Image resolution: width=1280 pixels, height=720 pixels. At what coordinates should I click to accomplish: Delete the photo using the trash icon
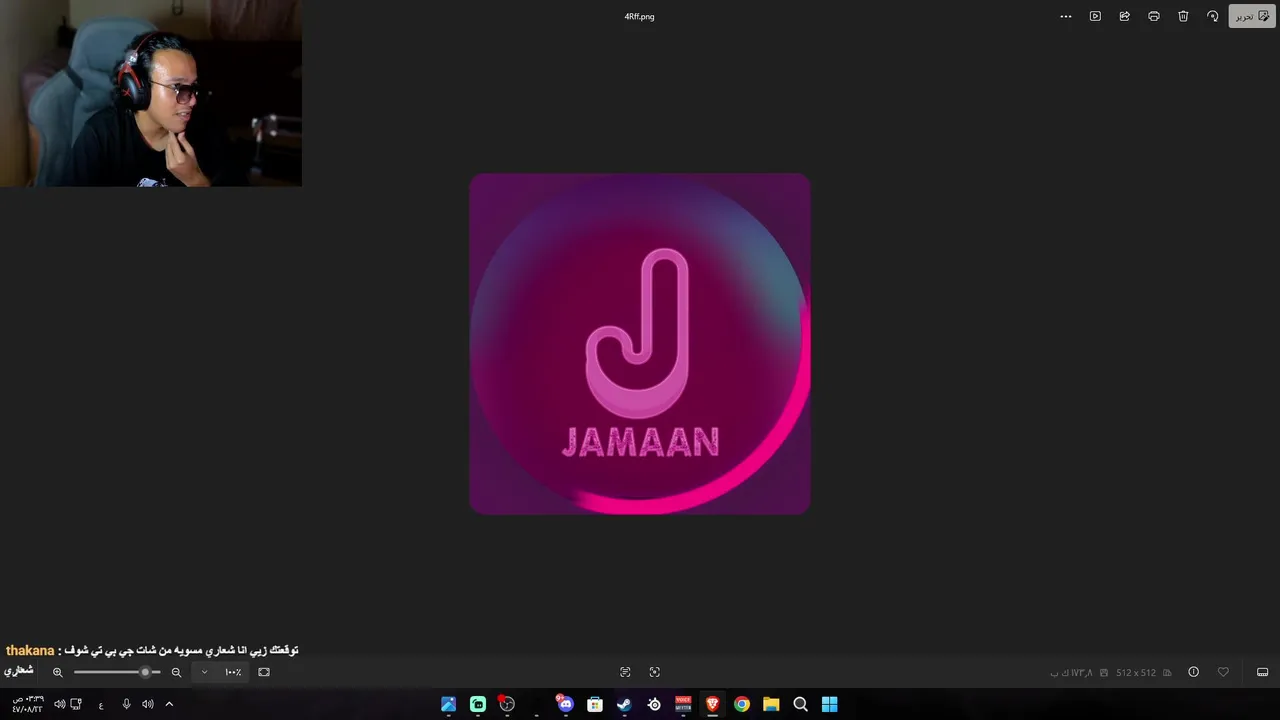tap(1183, 16)
